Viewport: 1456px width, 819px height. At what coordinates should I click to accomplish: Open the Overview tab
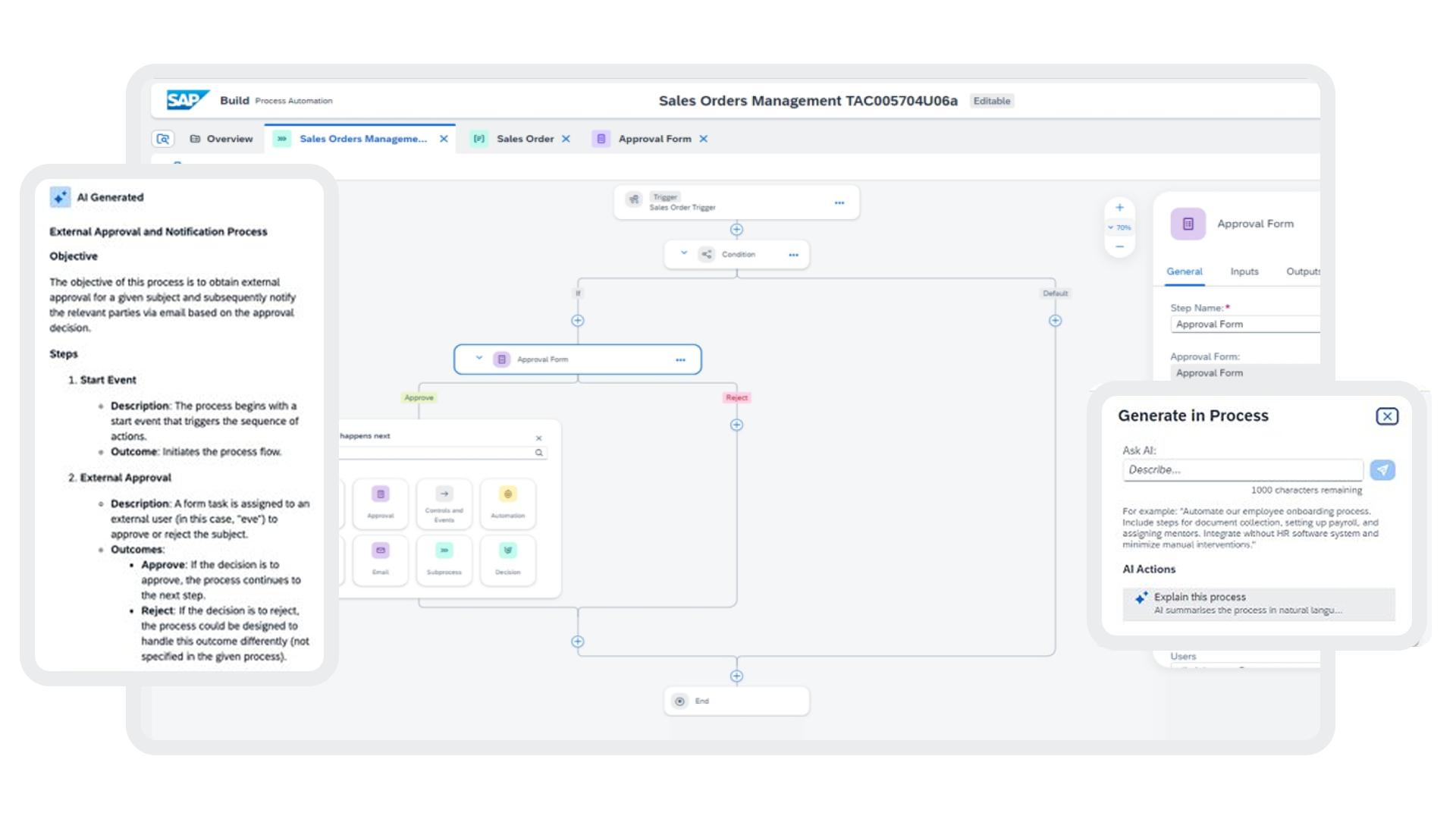[x=221, y=139]
